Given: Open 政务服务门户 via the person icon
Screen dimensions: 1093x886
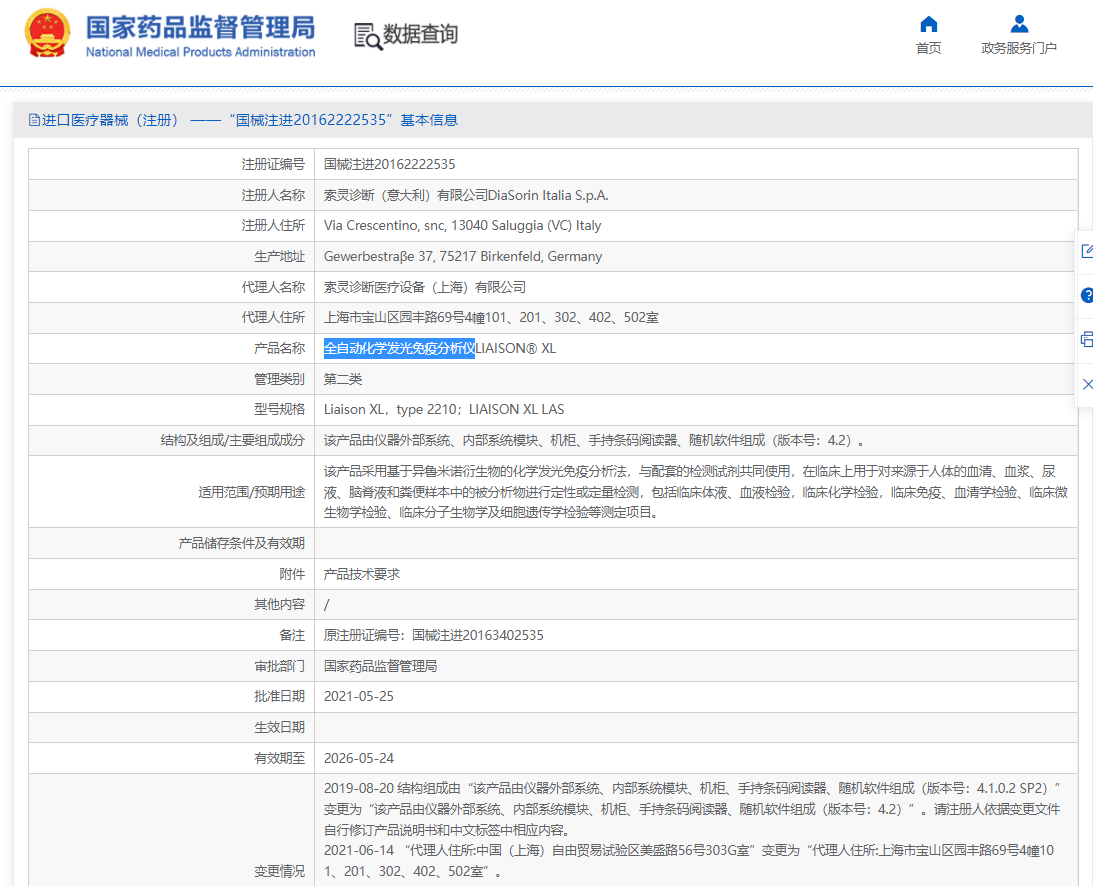Looking at the screenshot, I should click(1019, 24).
